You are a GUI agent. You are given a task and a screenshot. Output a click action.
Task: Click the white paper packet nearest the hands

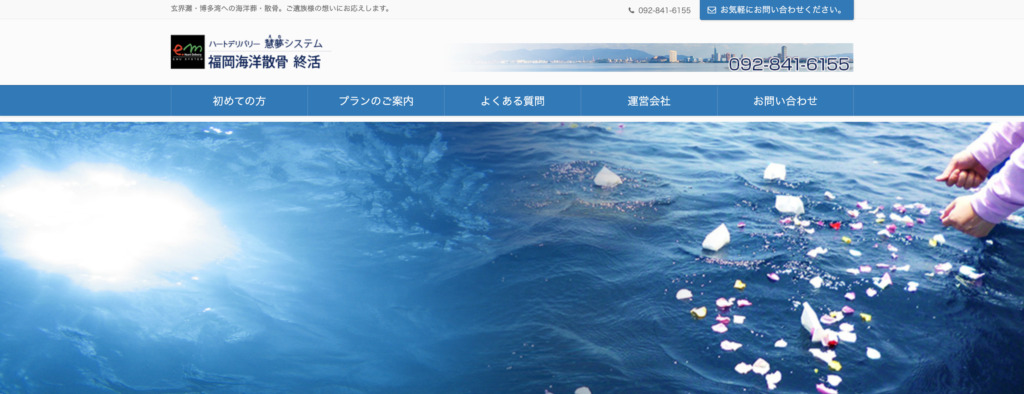click(x=790, y=205)
